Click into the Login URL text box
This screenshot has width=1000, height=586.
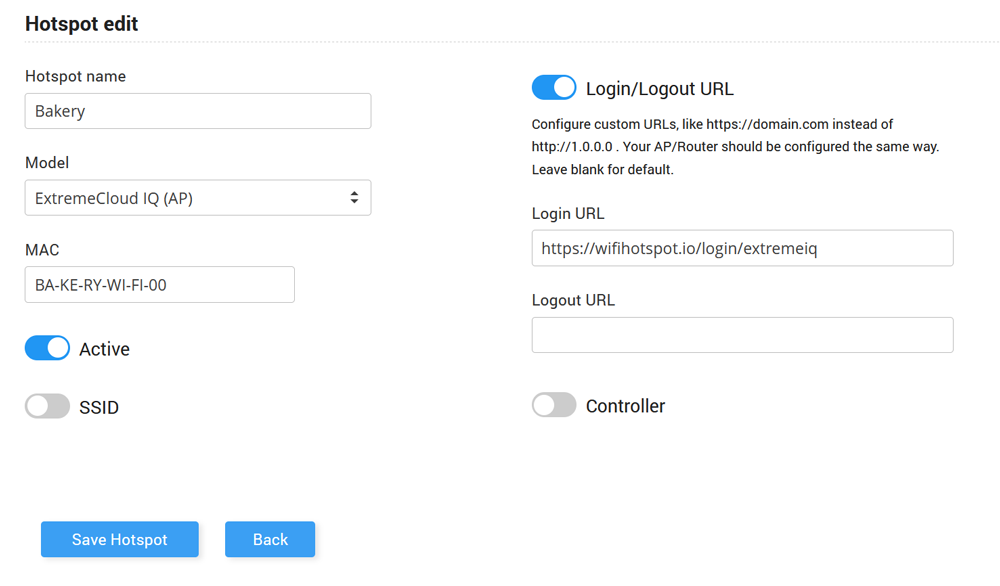coord(742,248)
